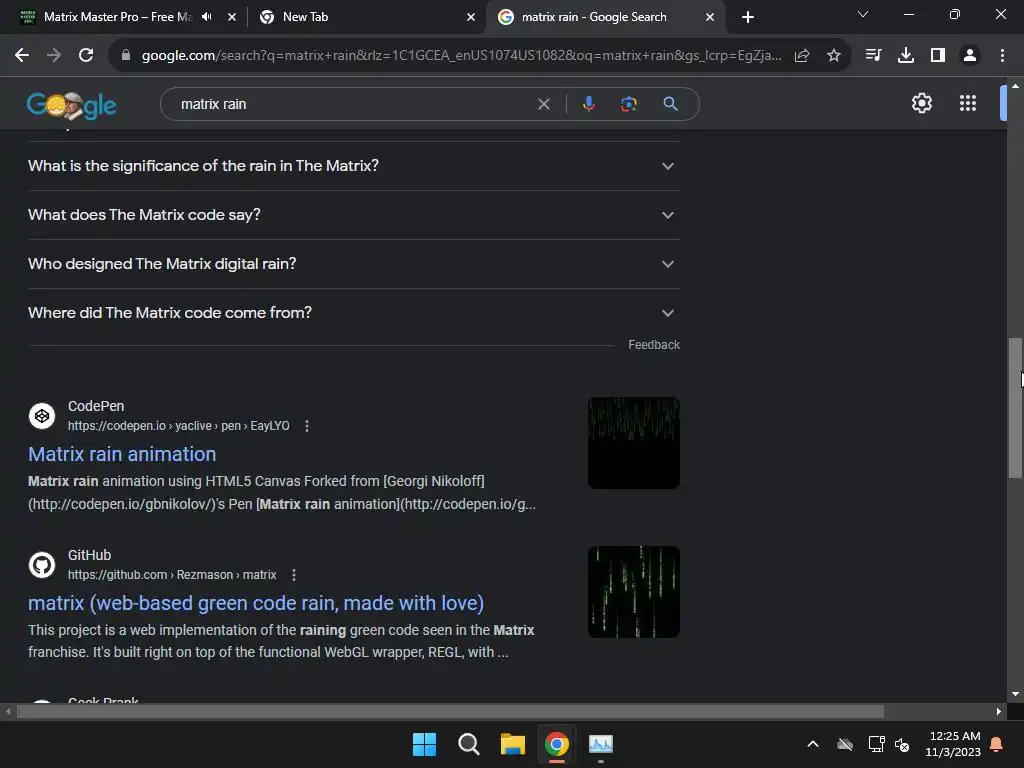Expand 'What is the significance of the rain'
Screen dimensions: 1024x768
pyautogui.click(x=353, y=166)
